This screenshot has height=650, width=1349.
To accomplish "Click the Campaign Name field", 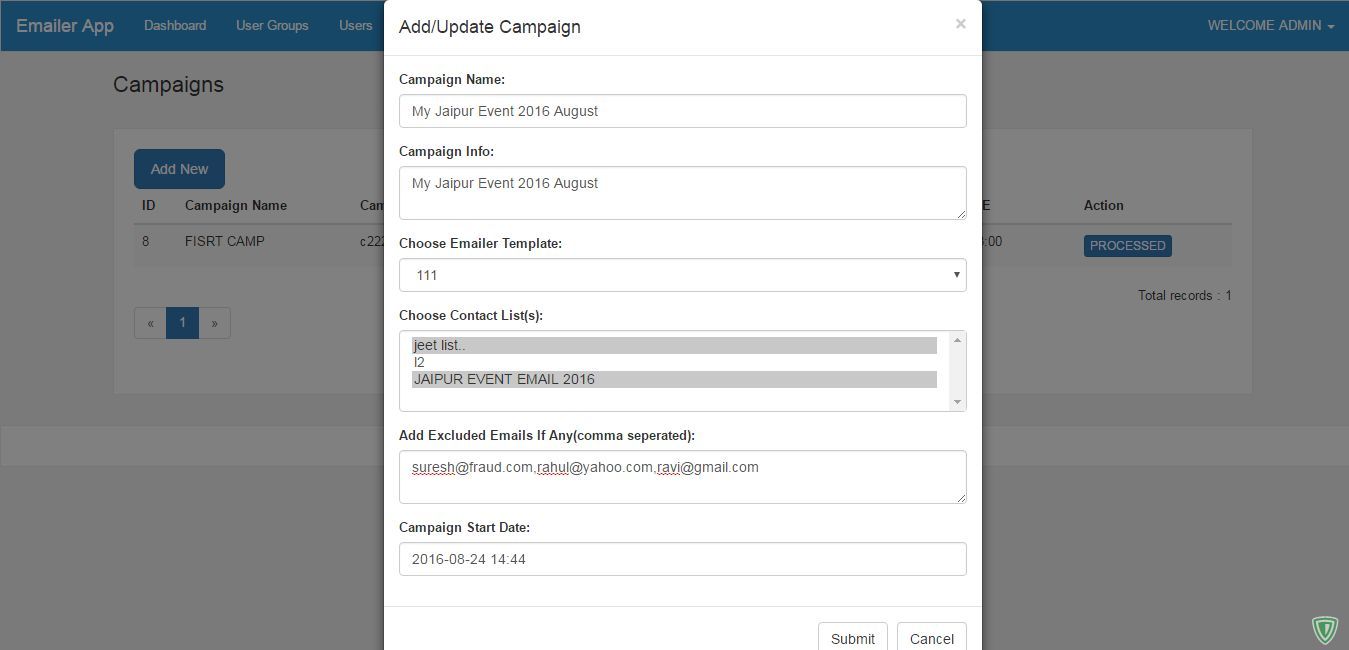I will (682, 111).
